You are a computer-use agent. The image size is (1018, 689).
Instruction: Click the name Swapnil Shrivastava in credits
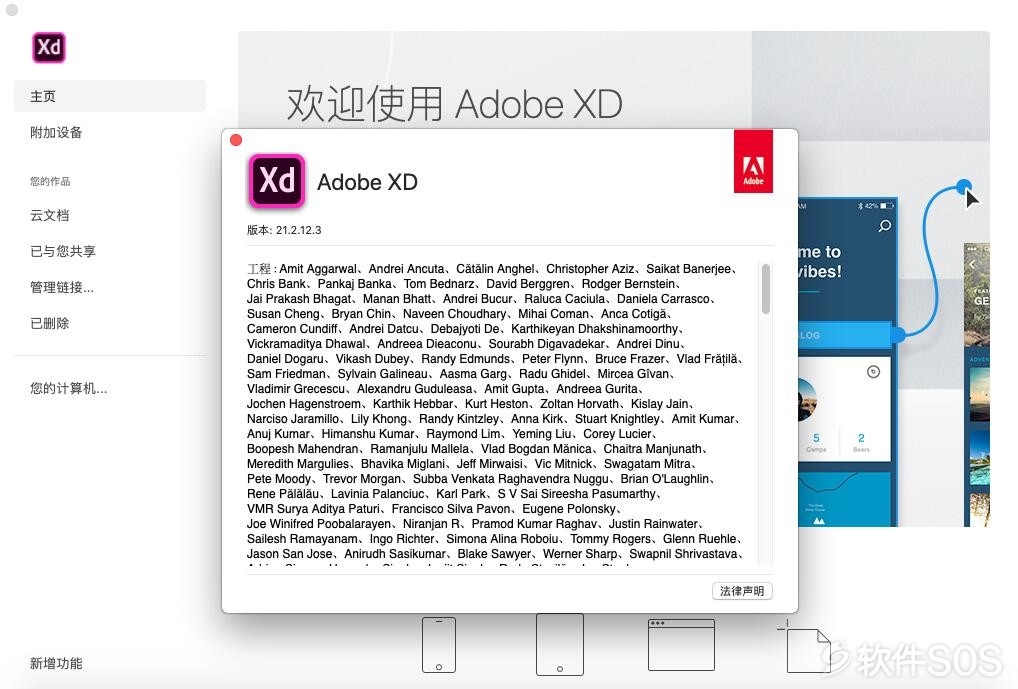coord(683,554)
